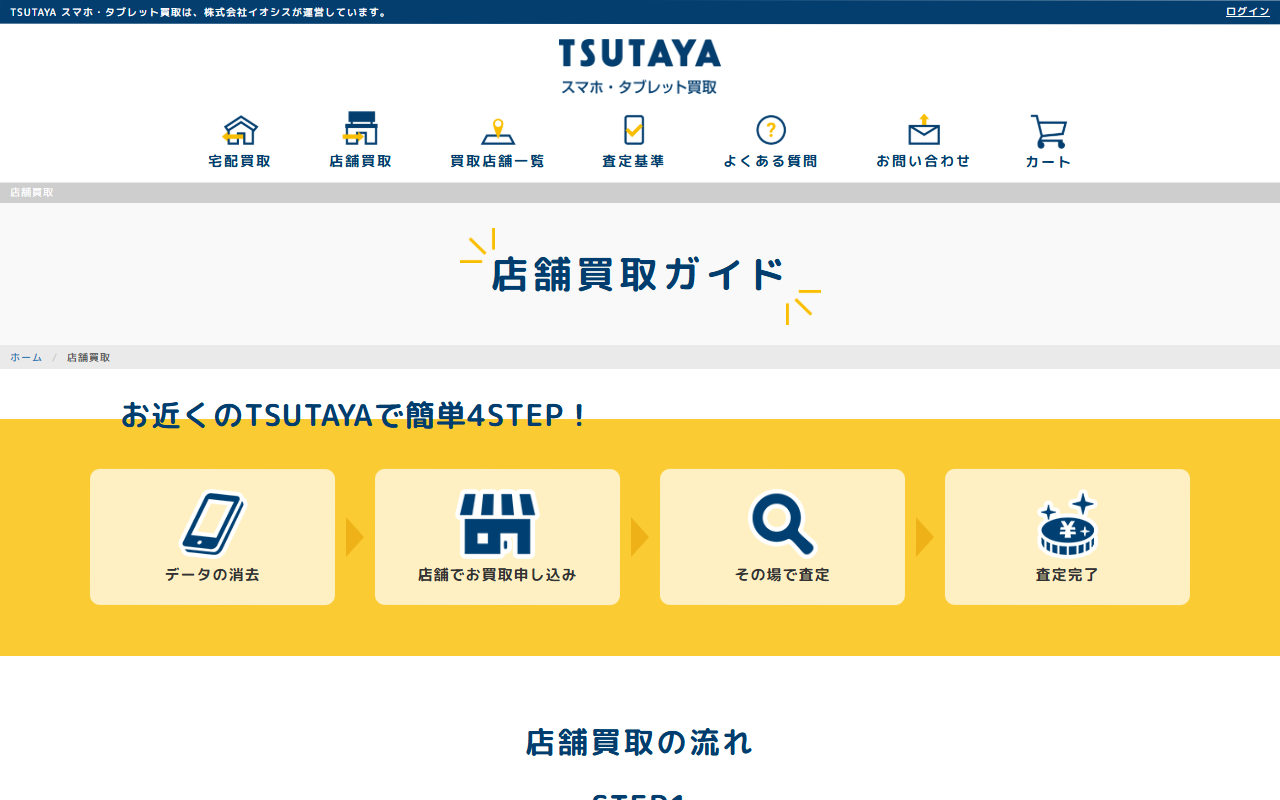Select the 店舗でお買取申し込み step label

pos(497,575)
